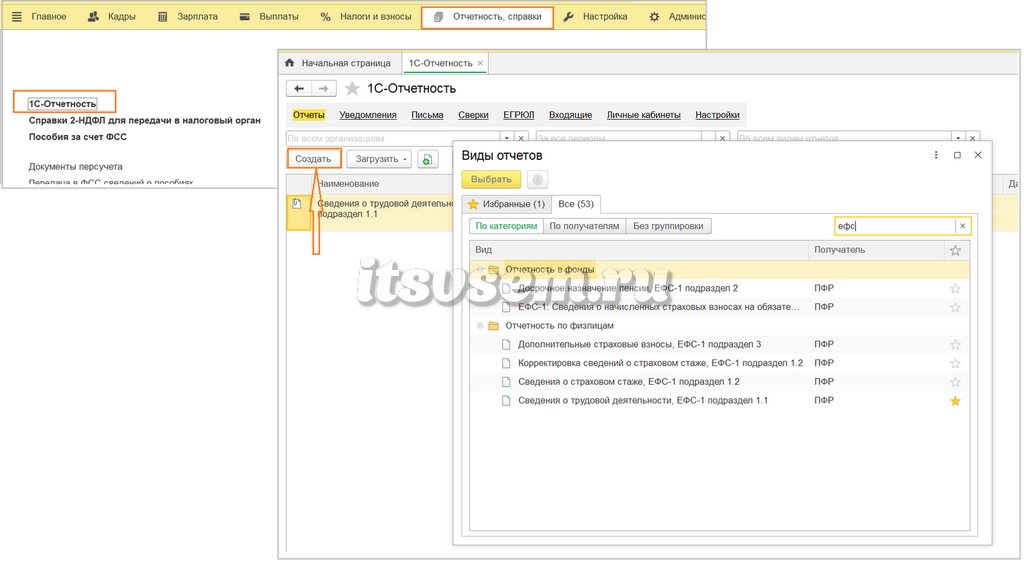Collapse the Отчетность по физлицам group
Screen dimensions: 1024x561
tap(480, 325)
